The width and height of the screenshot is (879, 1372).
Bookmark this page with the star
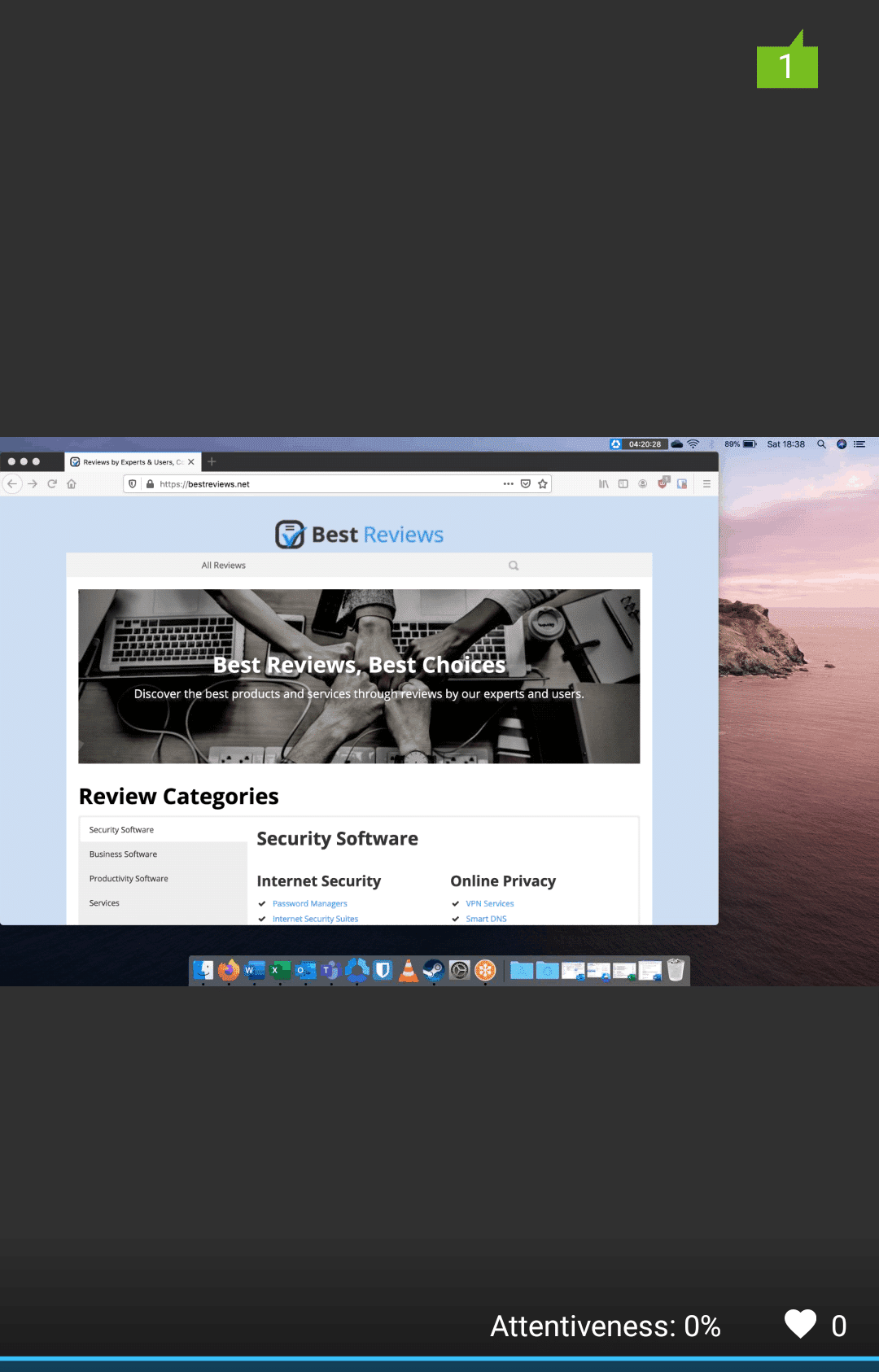point(543,483)
